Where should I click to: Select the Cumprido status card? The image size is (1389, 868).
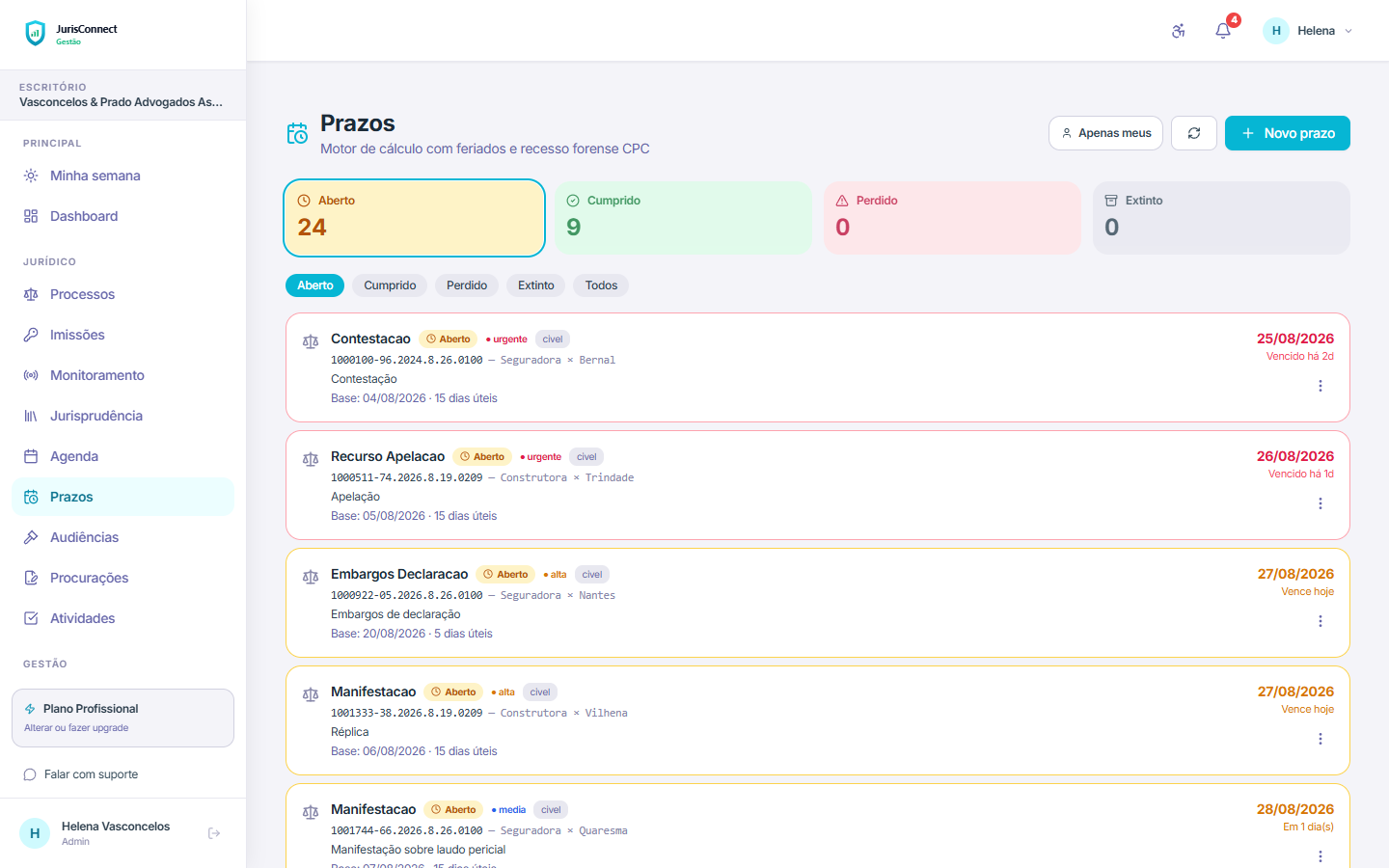click(684, 218)
